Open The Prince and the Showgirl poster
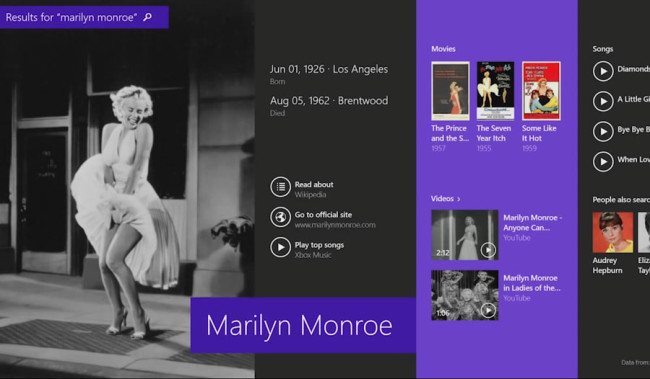Viewport: 650px width, 379px height. [x=450, y=91]
